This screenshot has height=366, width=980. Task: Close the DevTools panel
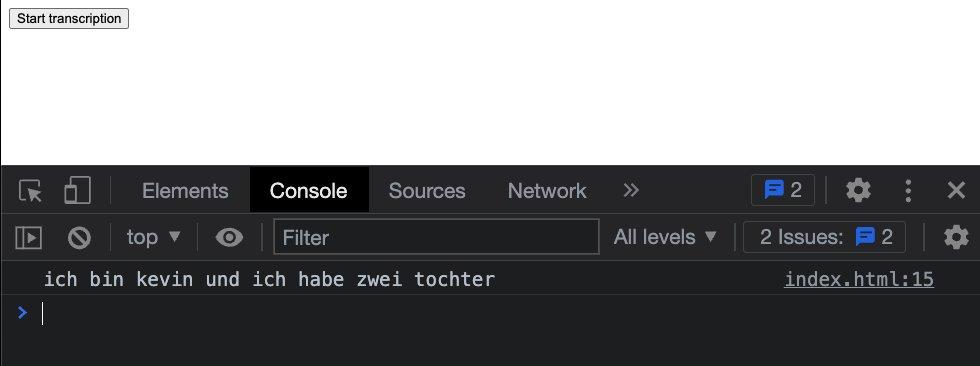956,190
